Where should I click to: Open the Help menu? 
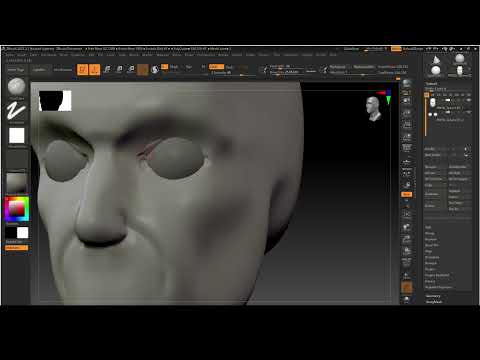333,55
